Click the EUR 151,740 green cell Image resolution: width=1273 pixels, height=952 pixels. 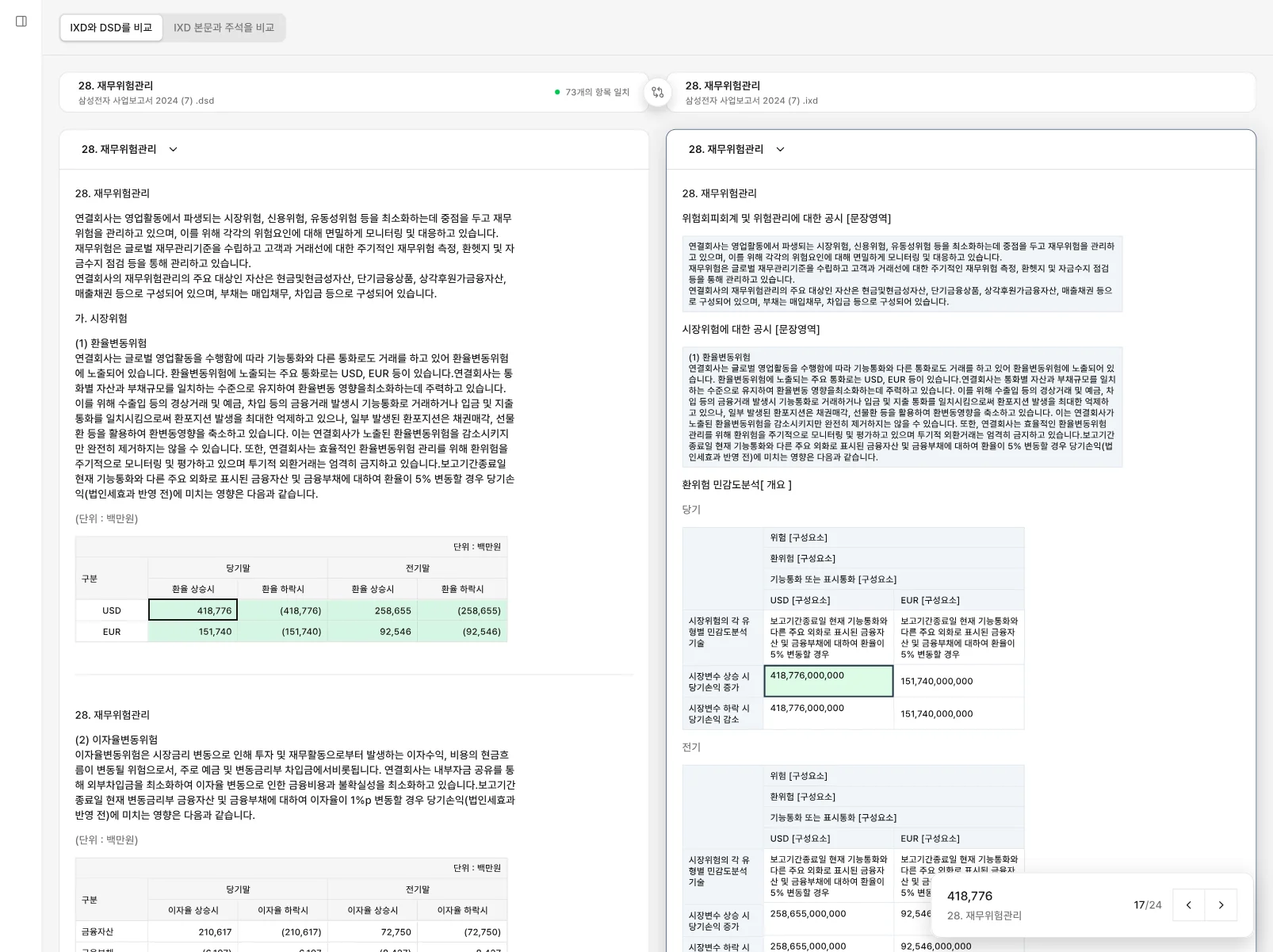tap(193, 632)
